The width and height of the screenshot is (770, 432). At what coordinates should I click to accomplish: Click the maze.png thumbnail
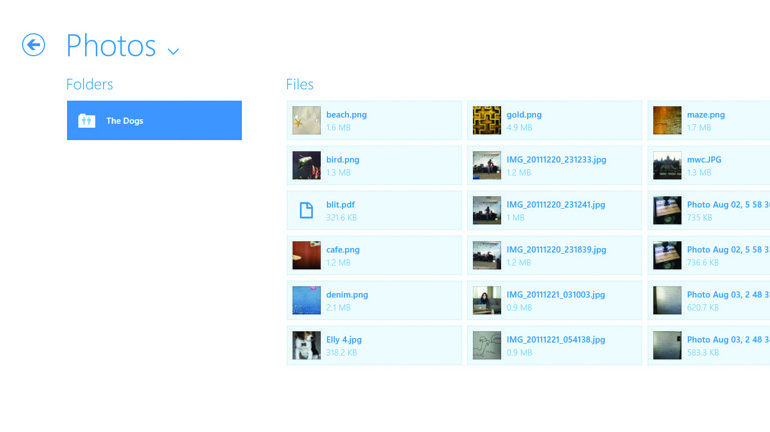click(x=667, y=120)
